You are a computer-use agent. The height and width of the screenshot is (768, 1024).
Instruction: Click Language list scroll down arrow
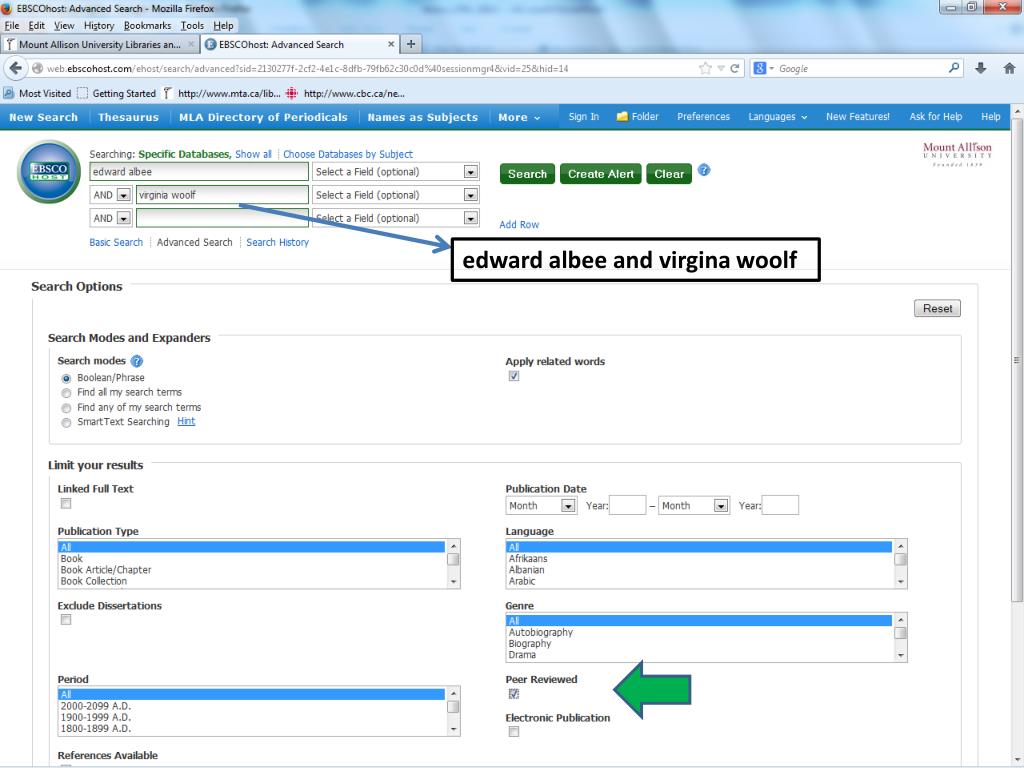click(901, 581)
